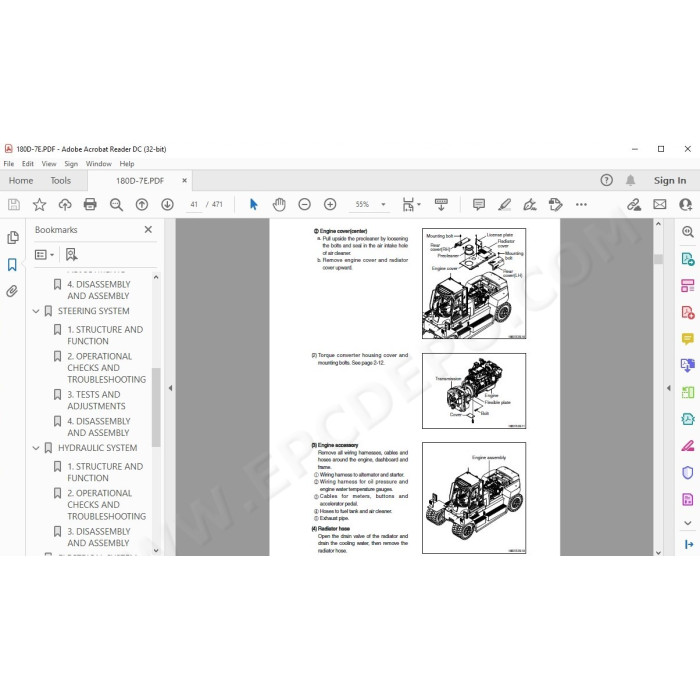Click the bookmarks panel scrollbar thumb

click(156, 407)
